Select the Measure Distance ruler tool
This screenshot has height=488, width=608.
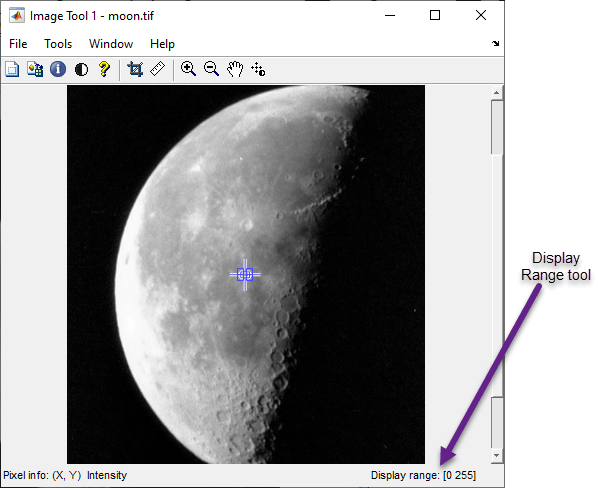point(158,69)
